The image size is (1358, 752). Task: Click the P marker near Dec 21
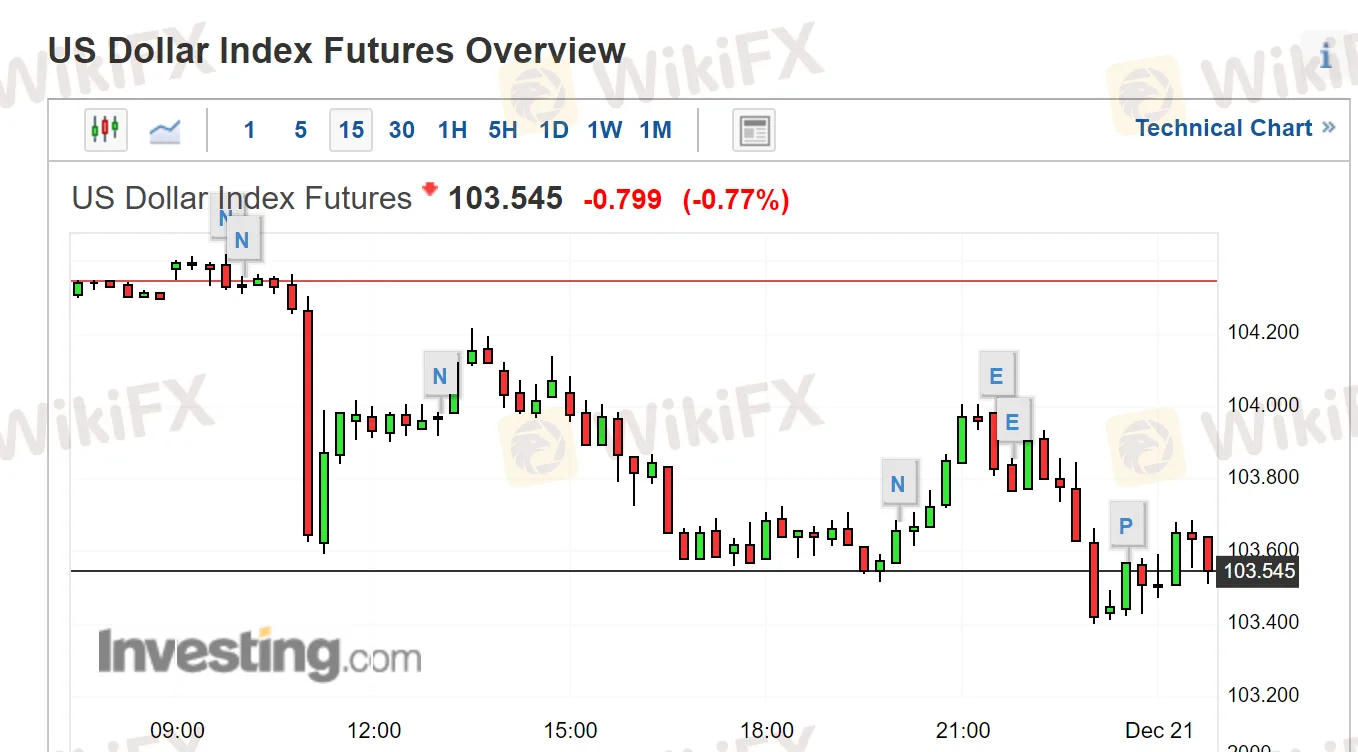(1126, 525)
